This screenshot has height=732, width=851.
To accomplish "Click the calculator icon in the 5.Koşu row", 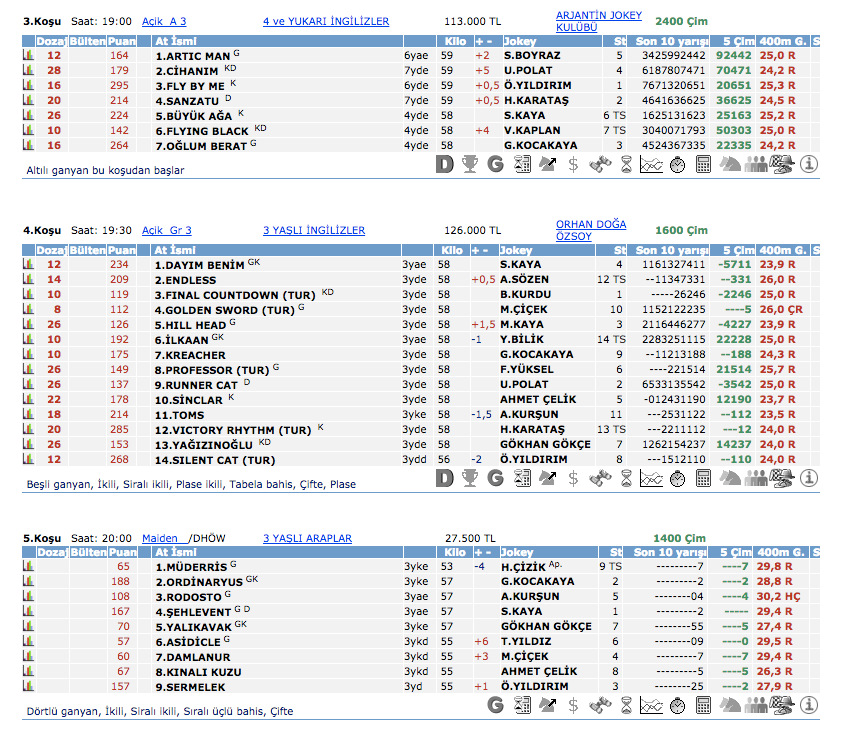I will tap(703, 705).
